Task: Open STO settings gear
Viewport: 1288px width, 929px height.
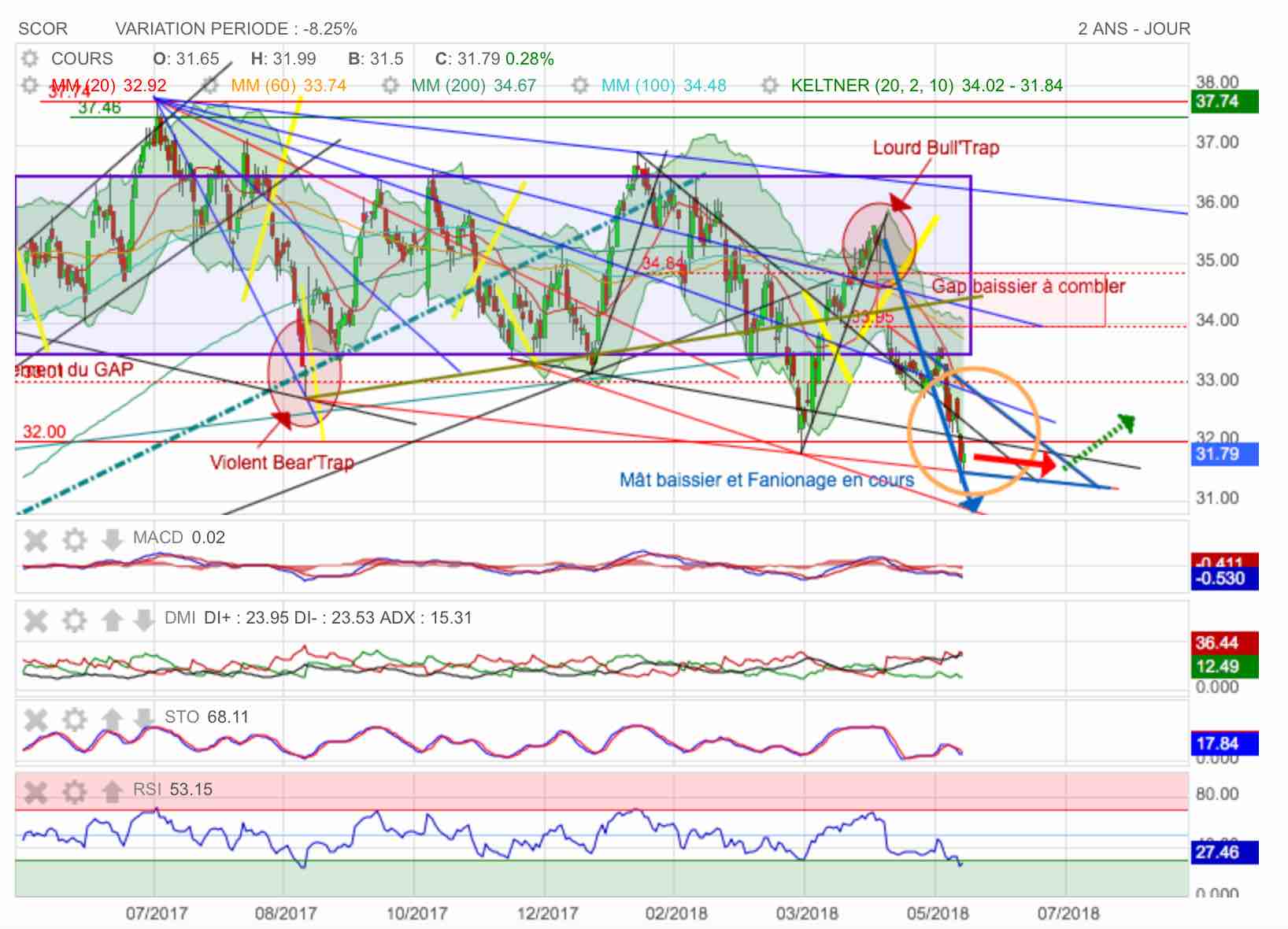Action: coord(75,720)
